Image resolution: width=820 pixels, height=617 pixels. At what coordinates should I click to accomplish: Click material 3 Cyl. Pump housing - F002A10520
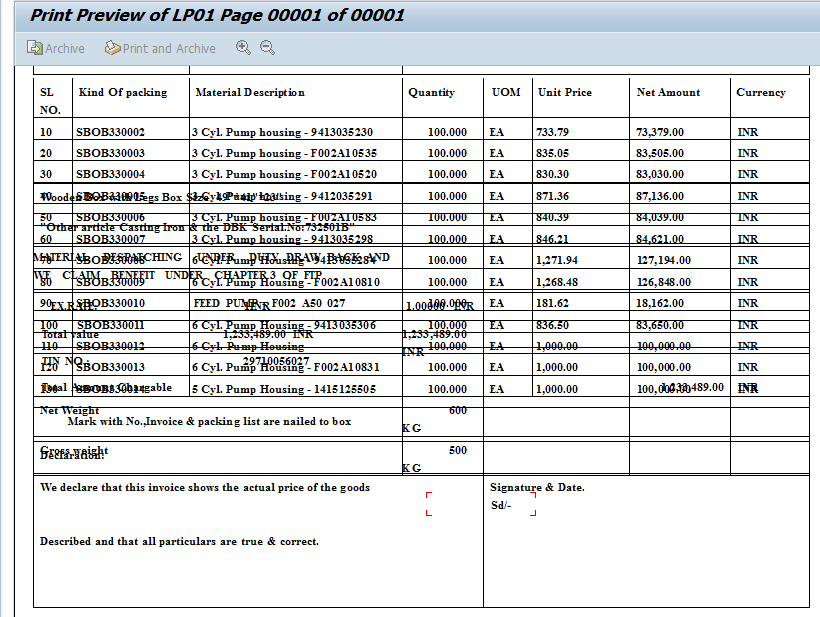click(x=284, y=174)
